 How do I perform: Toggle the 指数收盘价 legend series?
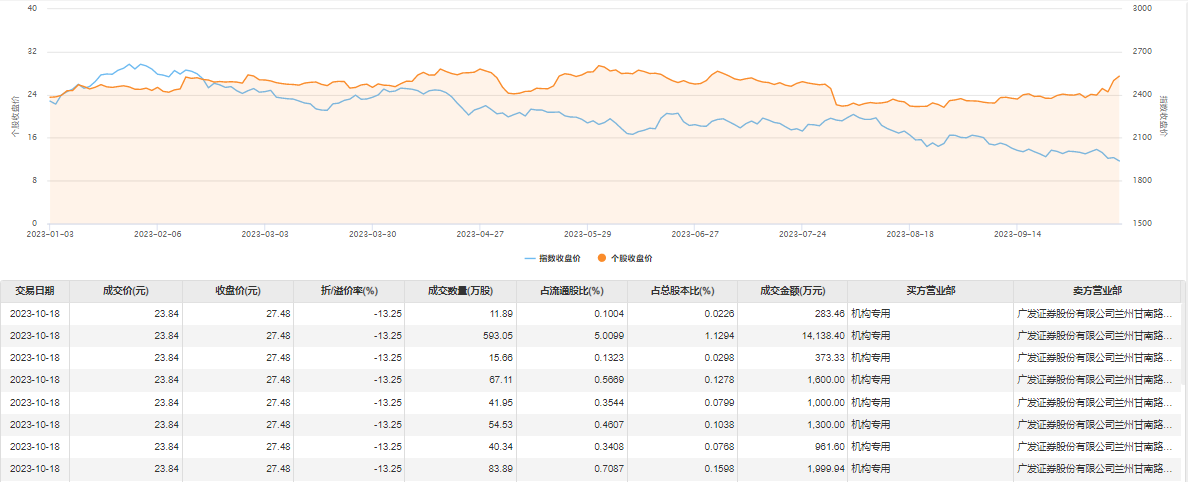[x=552, y=258]
